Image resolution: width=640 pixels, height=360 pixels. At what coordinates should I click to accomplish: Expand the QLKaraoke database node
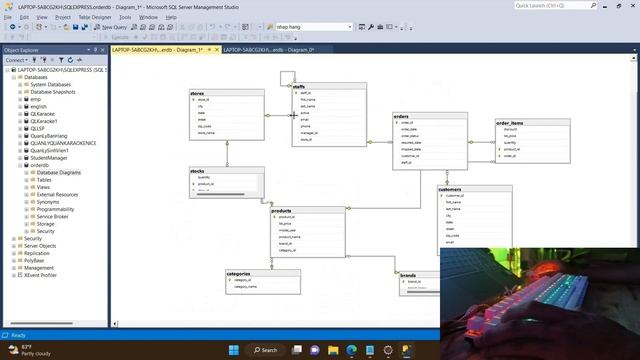pyautogui.click(x=20, y=114)
